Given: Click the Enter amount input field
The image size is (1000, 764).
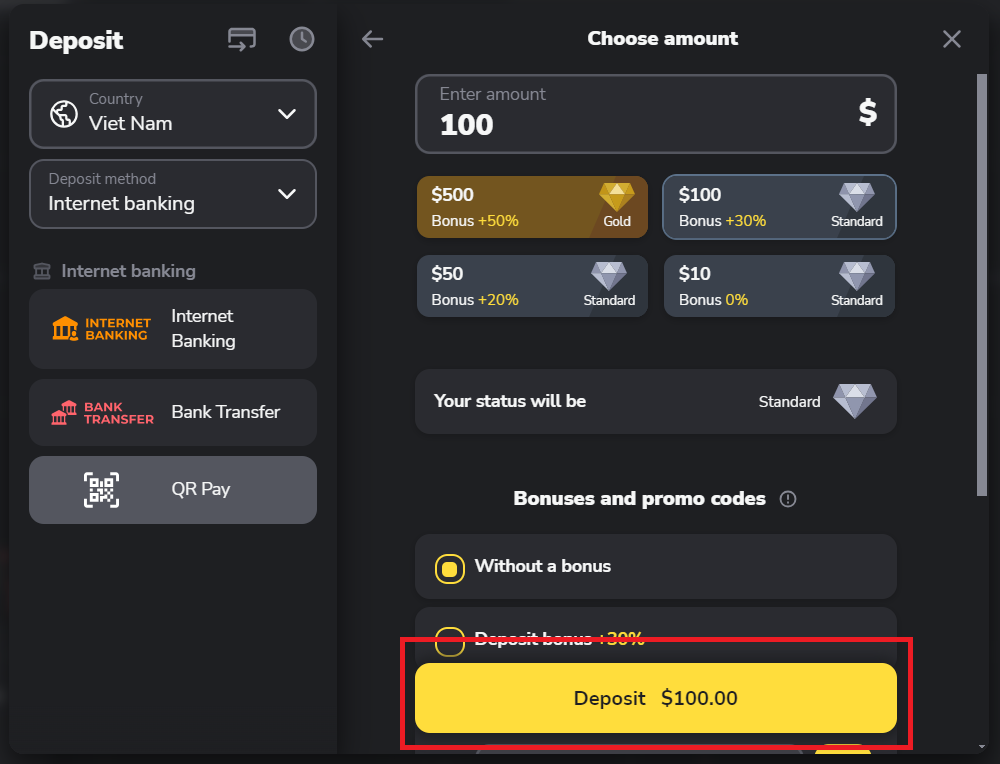Looking at the screenshot, I should [640, 114].
